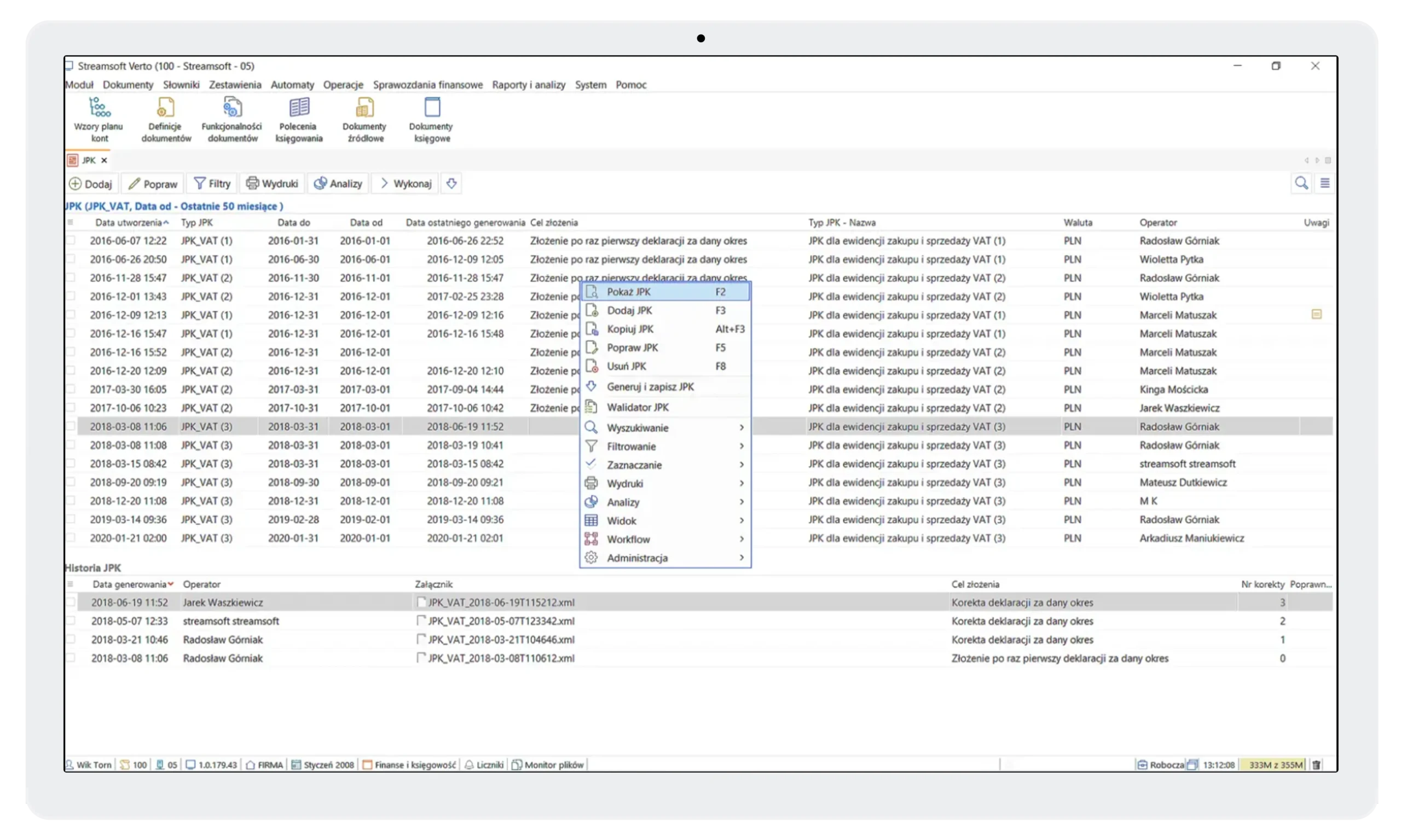Open Dokumenty źródłowe icon
Image resolution: width=1401 pixels, height=840 pixels.
point(365,108)
